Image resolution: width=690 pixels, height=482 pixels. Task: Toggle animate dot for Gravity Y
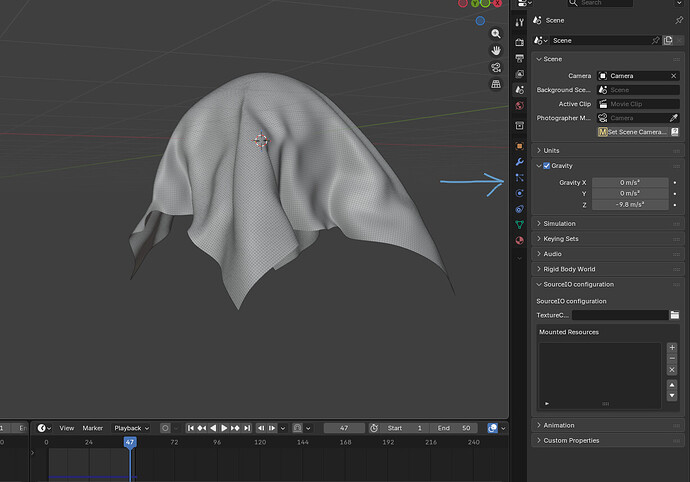pyautogui.click(x=675, y=194)
